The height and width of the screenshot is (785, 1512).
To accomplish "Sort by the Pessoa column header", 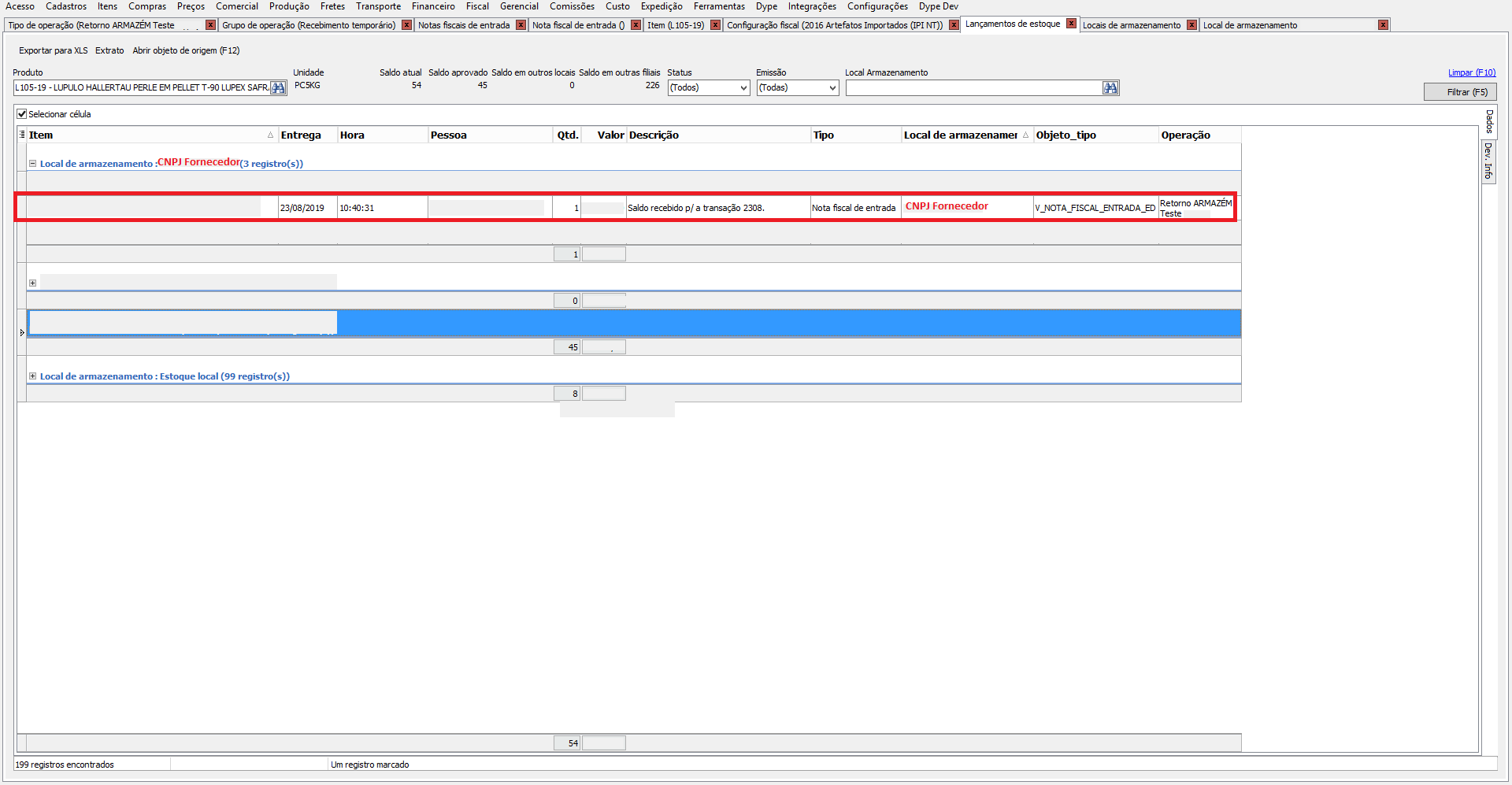I will coord(491,135).
